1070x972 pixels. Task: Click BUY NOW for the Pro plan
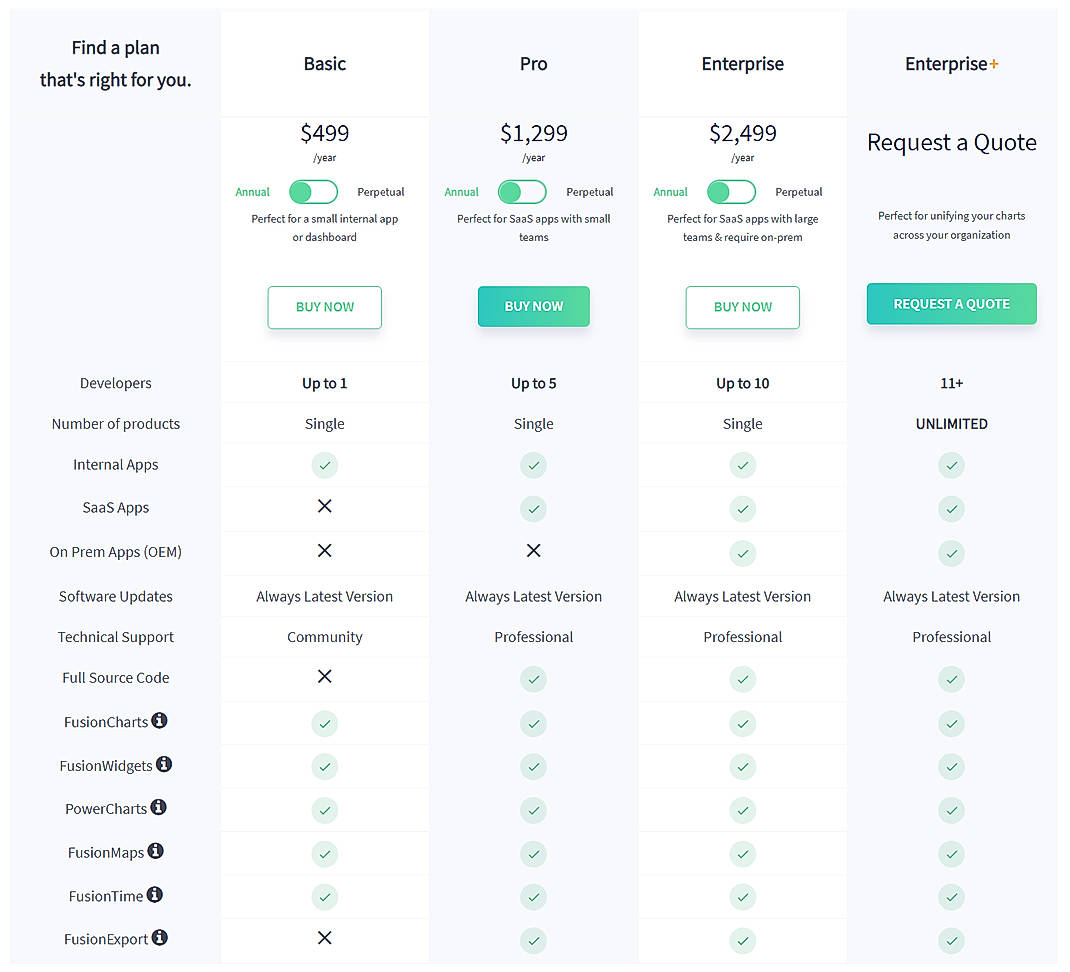coord(533,307)
